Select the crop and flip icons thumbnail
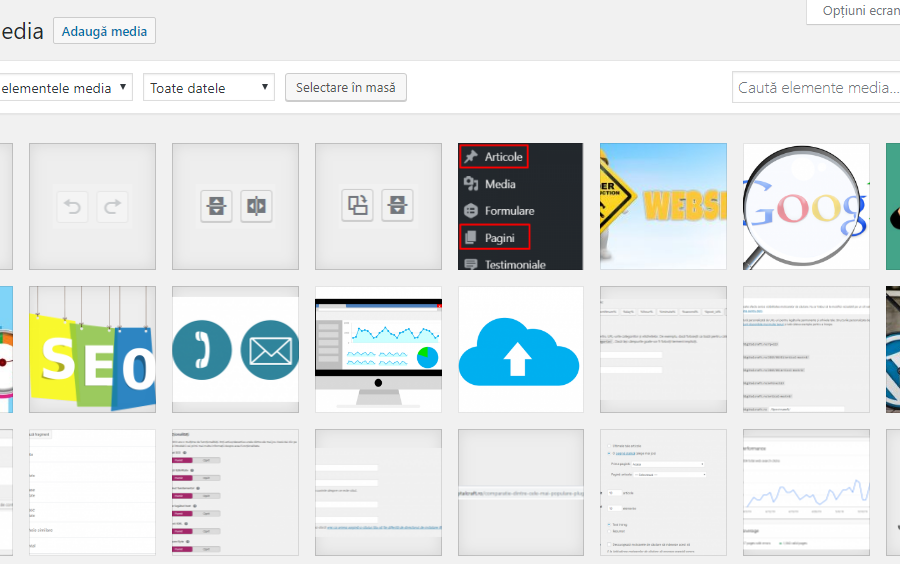Viewport: 900px width, 564px height. tap(378, 206)
